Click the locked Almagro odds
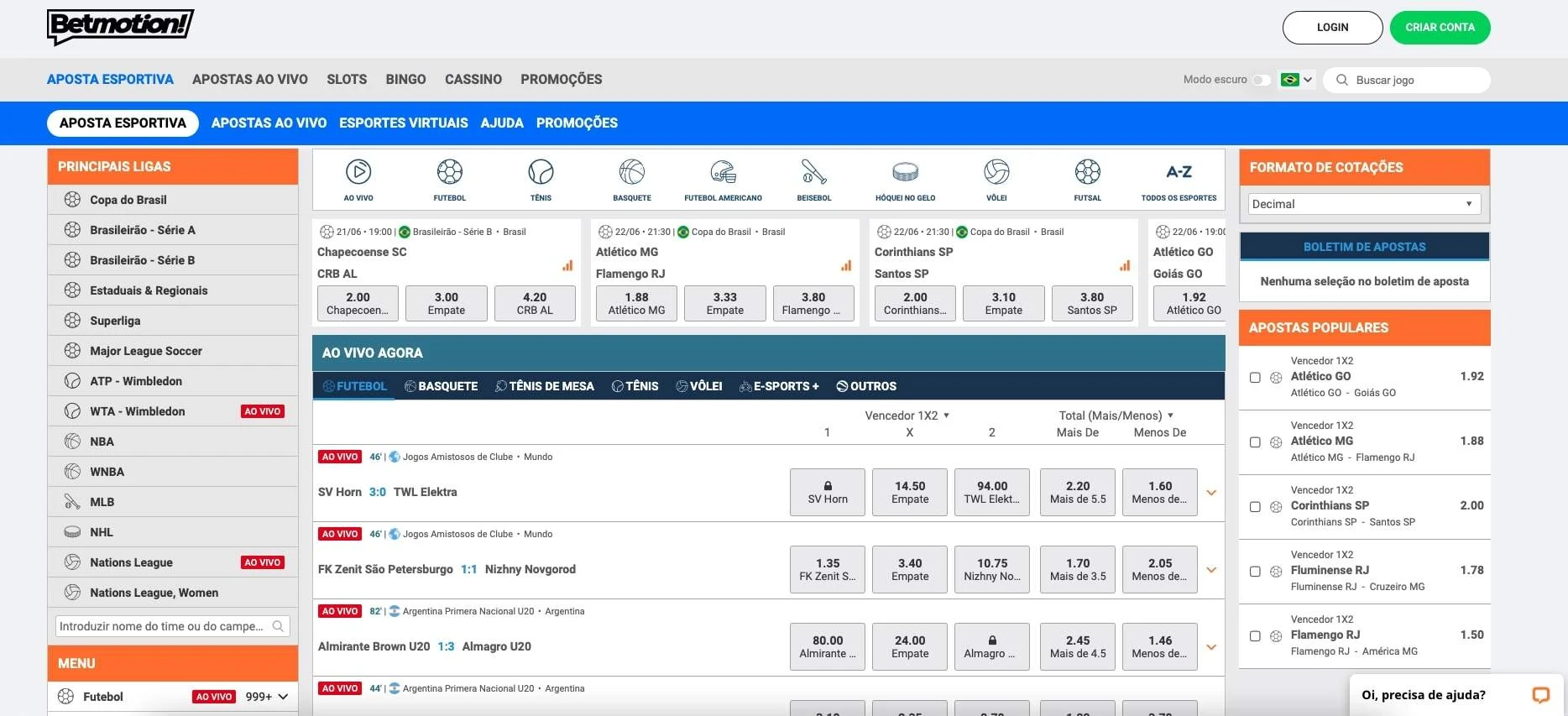 tap(992, 646)
